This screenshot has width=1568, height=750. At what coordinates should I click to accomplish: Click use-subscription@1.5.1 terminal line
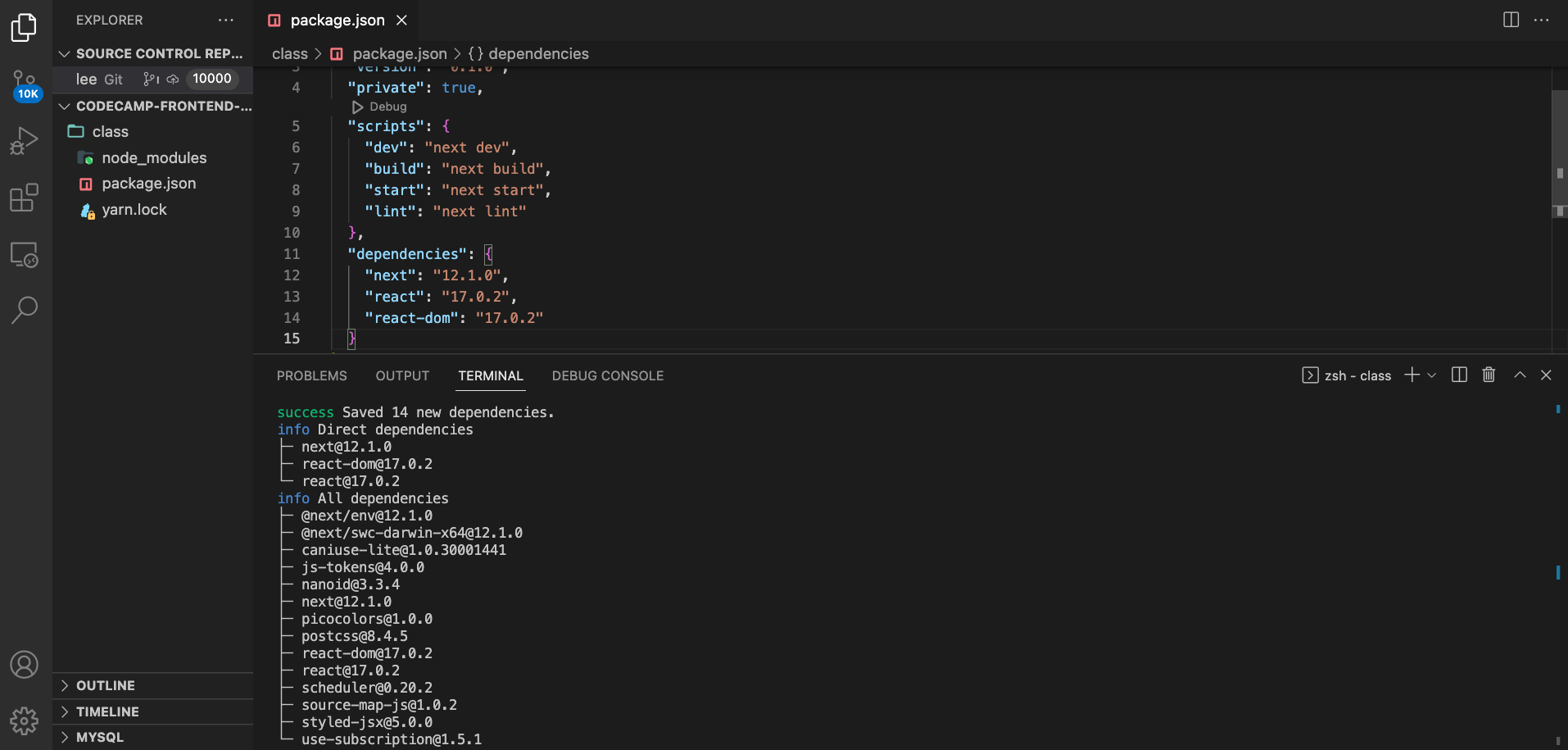pos(392,739)
